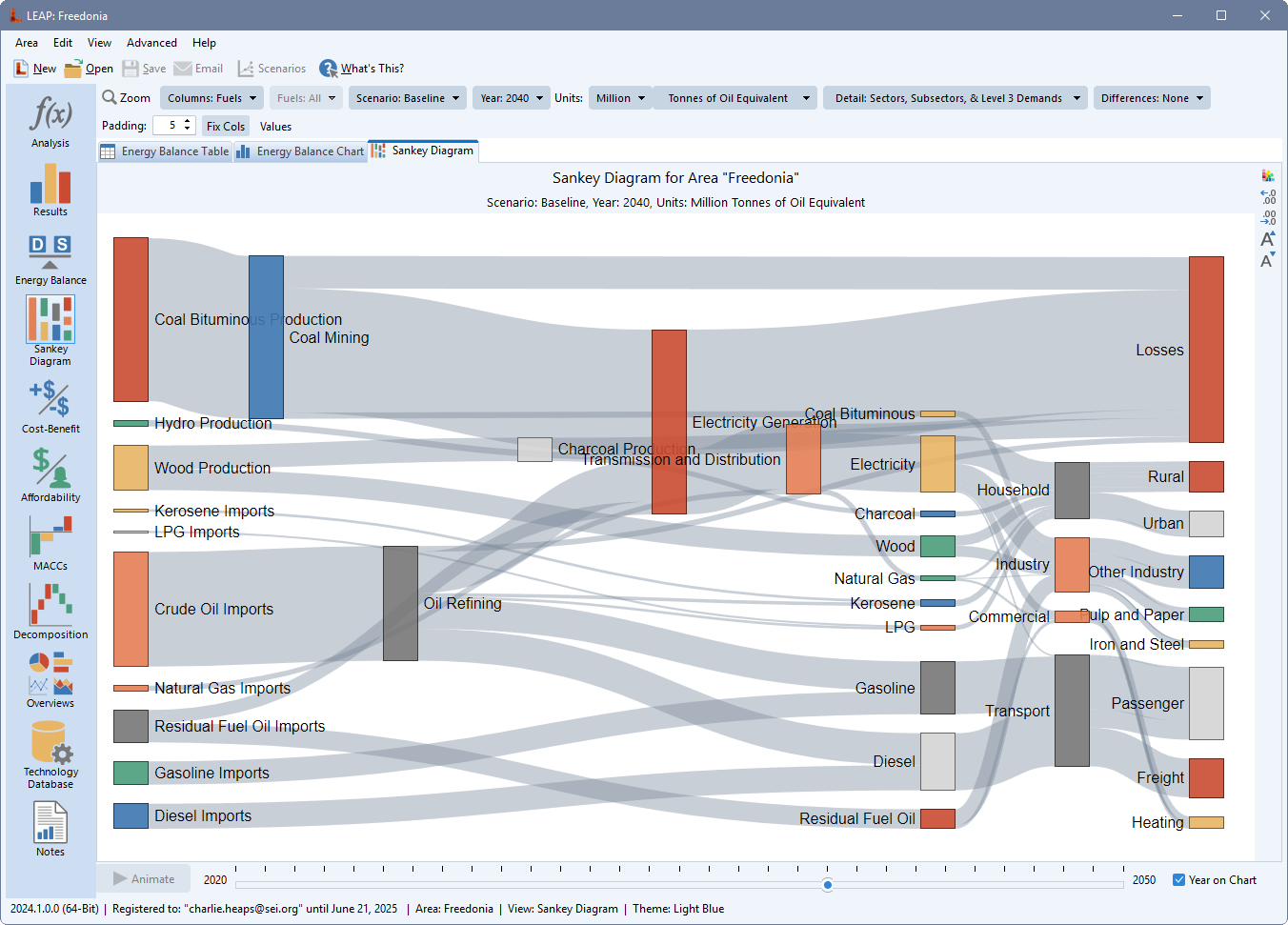Open the Decomposition view
Image resolution: width=1288 pixels, height=925 pixels.
[x=50, y=611]
